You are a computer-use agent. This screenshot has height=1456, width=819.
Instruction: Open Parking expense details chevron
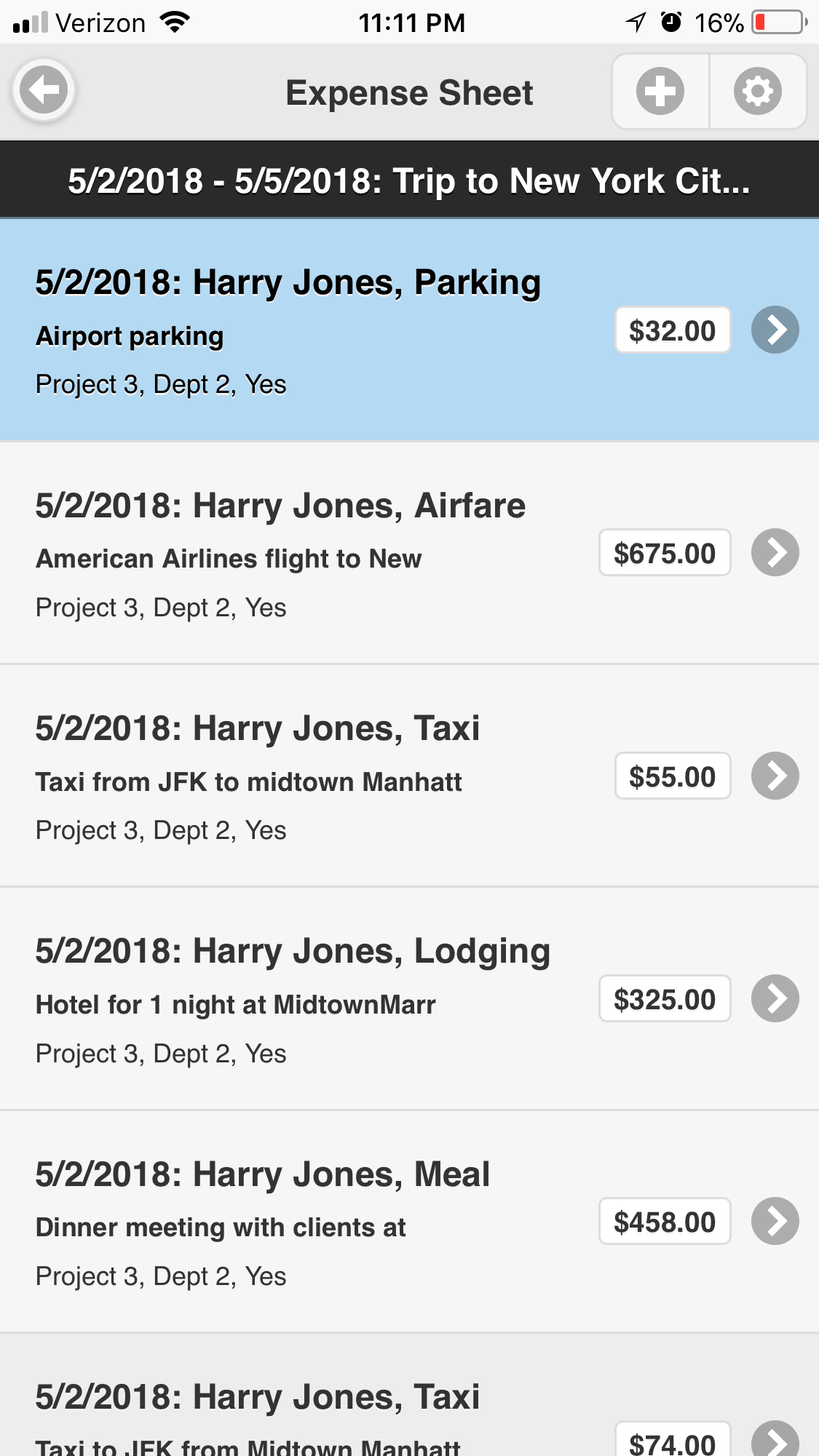point(775,330)
